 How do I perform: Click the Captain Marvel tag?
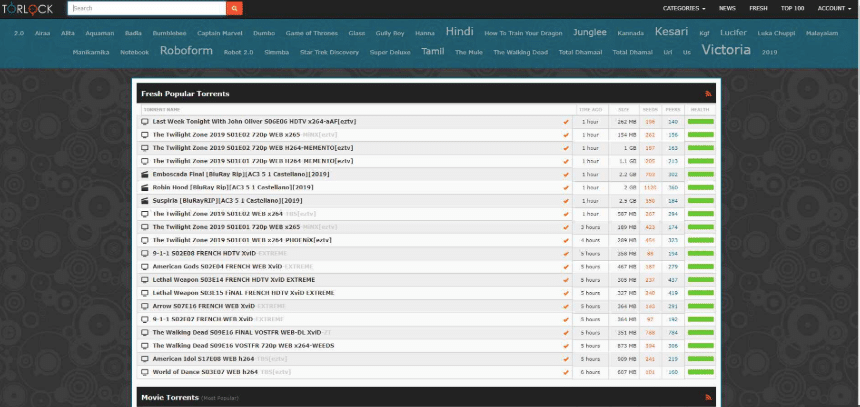click(219, 33)
